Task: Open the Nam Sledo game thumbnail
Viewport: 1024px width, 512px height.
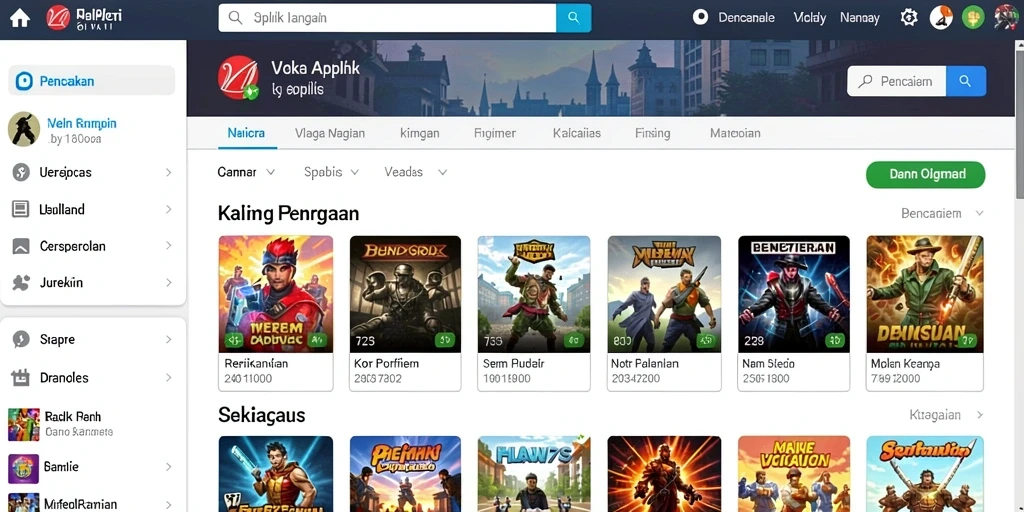Action: (793, 294)
